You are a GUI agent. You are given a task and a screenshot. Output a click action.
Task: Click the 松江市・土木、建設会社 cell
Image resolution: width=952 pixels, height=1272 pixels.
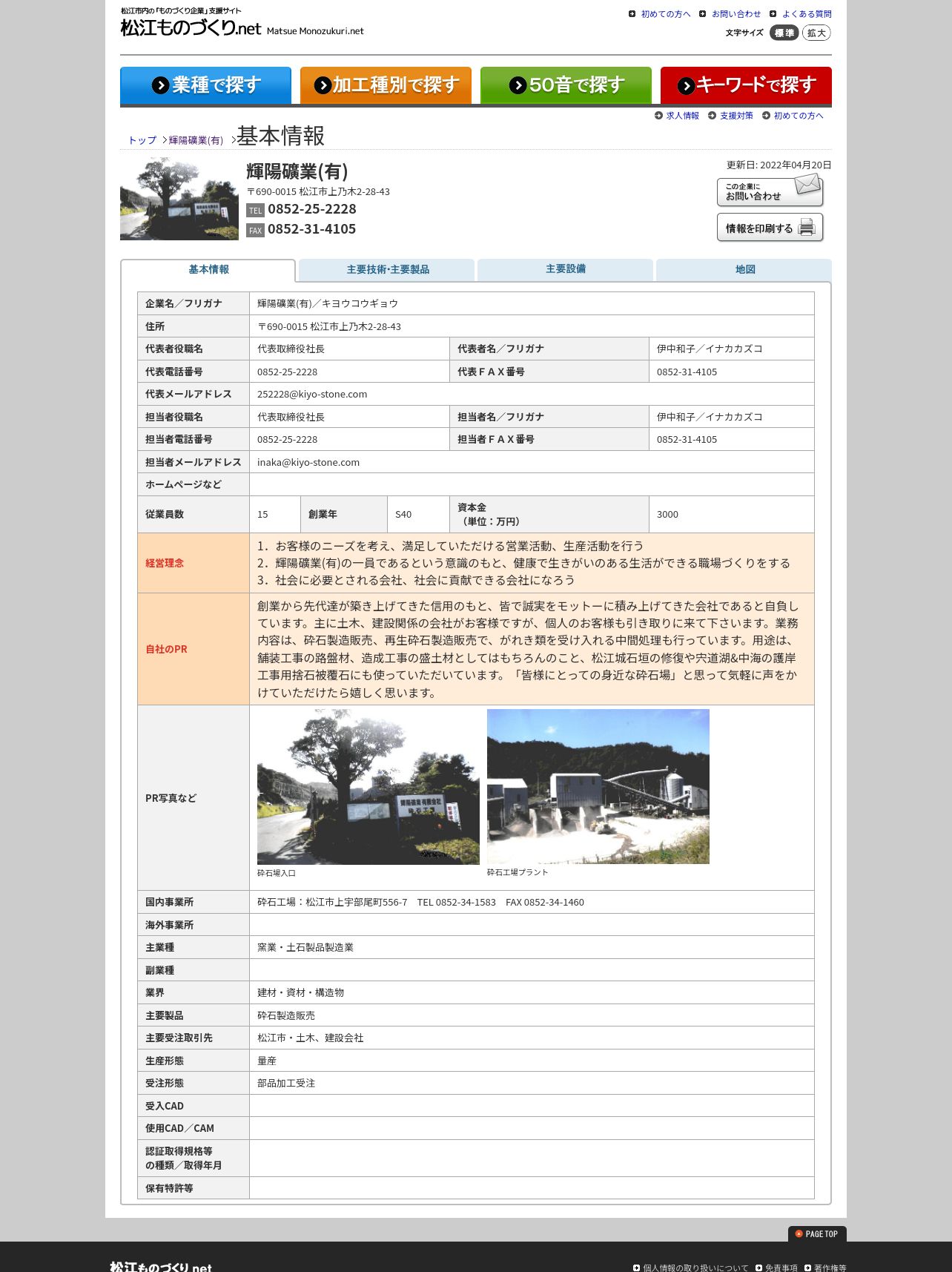pyautogui.click(x=532, y=1038)
